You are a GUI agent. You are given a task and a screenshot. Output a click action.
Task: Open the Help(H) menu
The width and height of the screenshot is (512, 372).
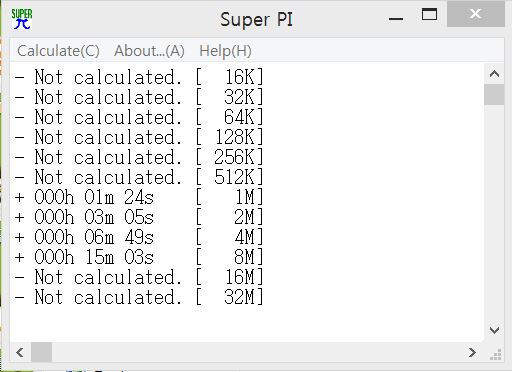(x=225, y=51)
